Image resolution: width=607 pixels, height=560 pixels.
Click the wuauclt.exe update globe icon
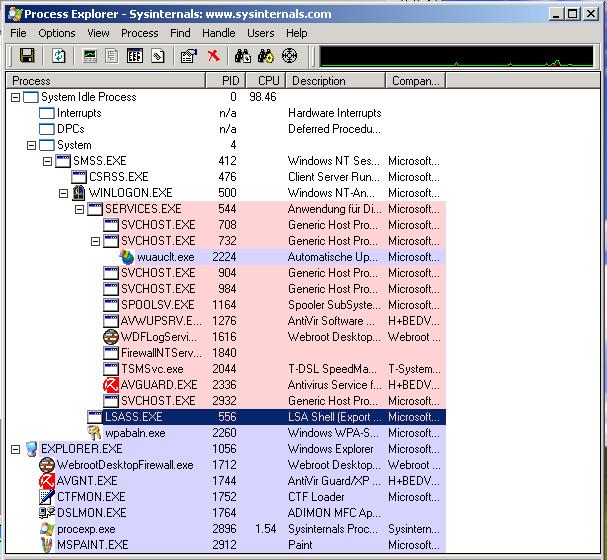tap(127, 257)
